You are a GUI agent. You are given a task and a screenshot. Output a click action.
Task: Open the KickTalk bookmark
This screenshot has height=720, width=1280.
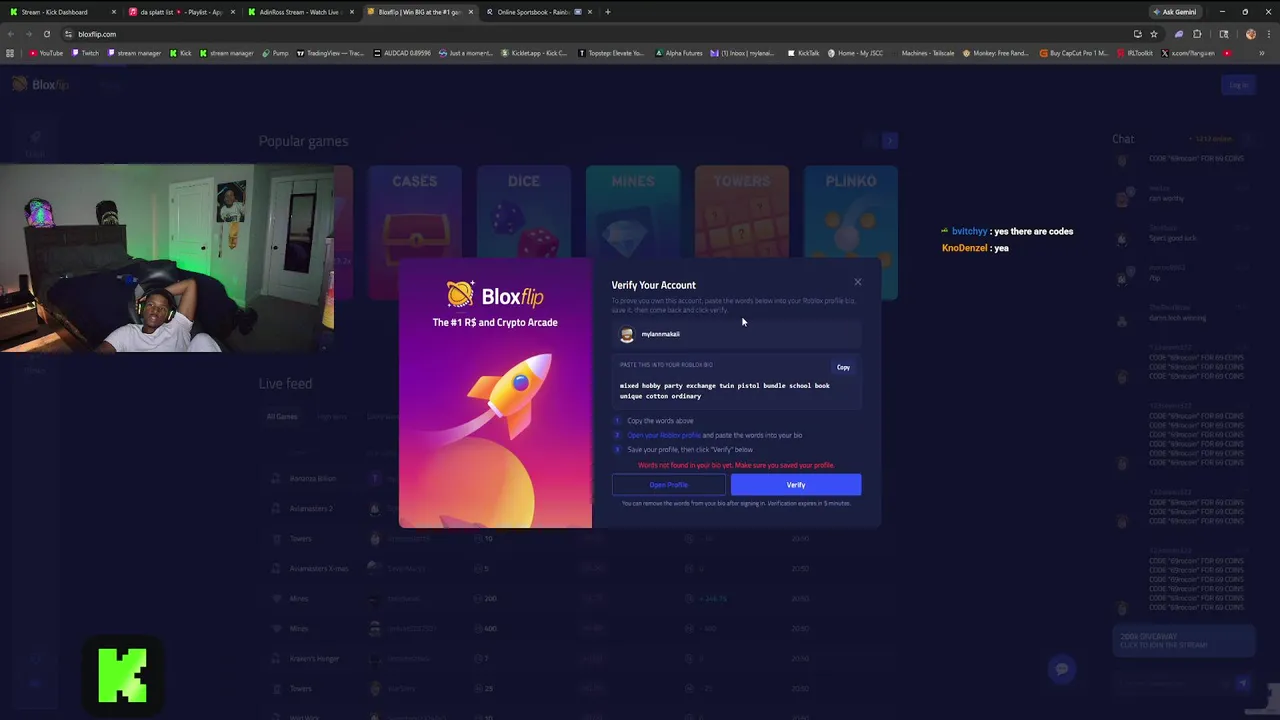click(804, 53)
